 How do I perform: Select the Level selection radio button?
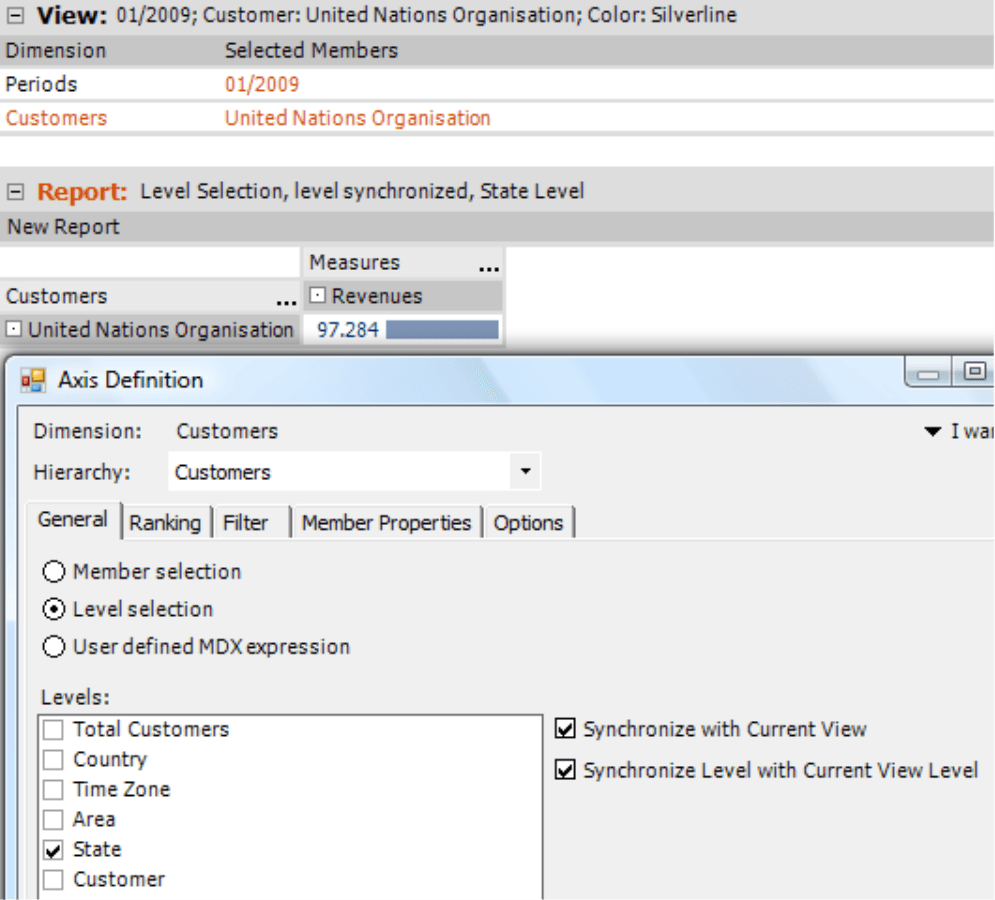(54, 609)
